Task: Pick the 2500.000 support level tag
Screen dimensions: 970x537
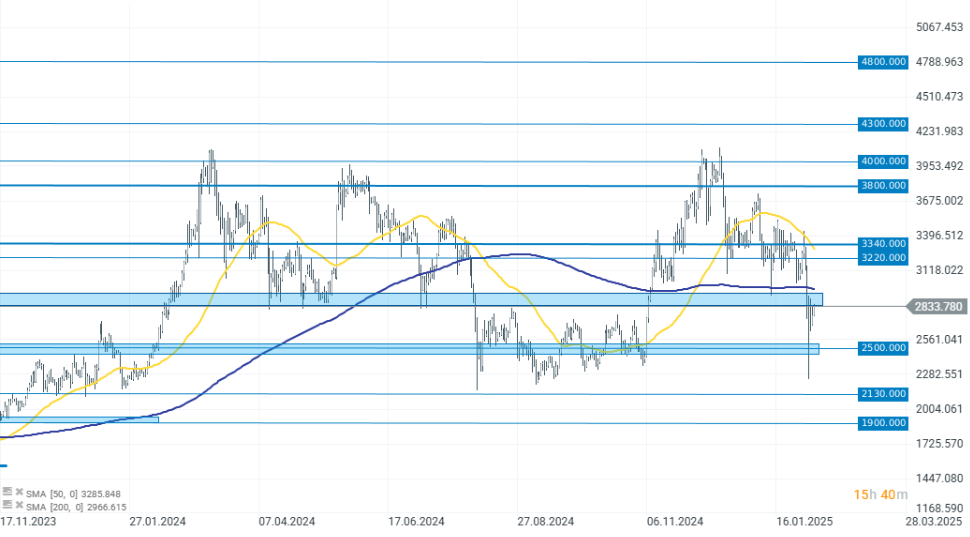Action: click(x=883, y=348)
